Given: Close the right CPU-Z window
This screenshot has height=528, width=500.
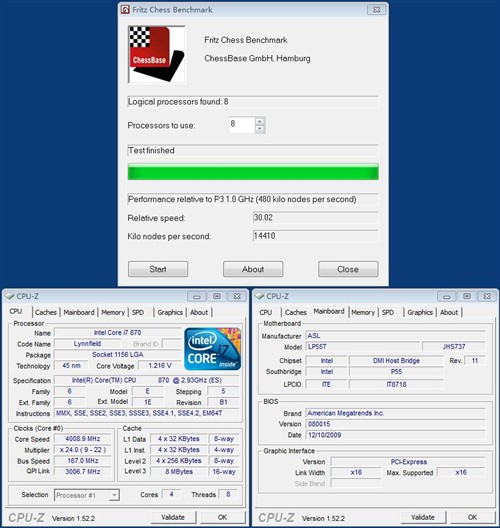Looking at the screenshot, I should click(487, 296).
